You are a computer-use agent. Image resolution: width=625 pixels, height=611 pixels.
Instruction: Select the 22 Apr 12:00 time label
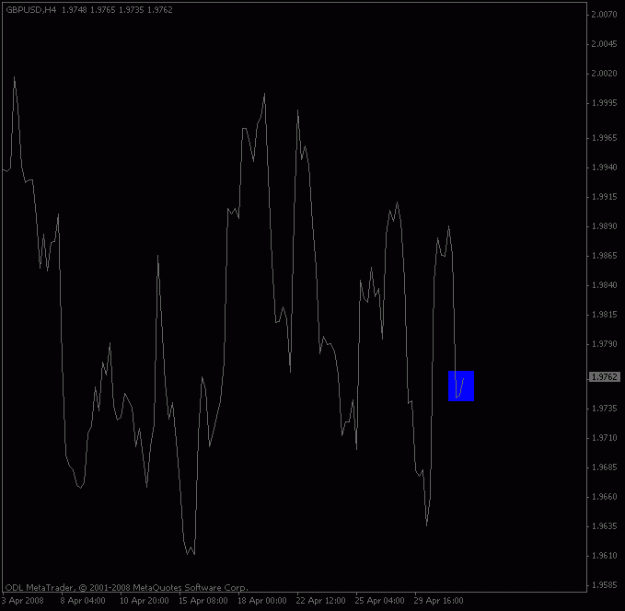(321, 601)
